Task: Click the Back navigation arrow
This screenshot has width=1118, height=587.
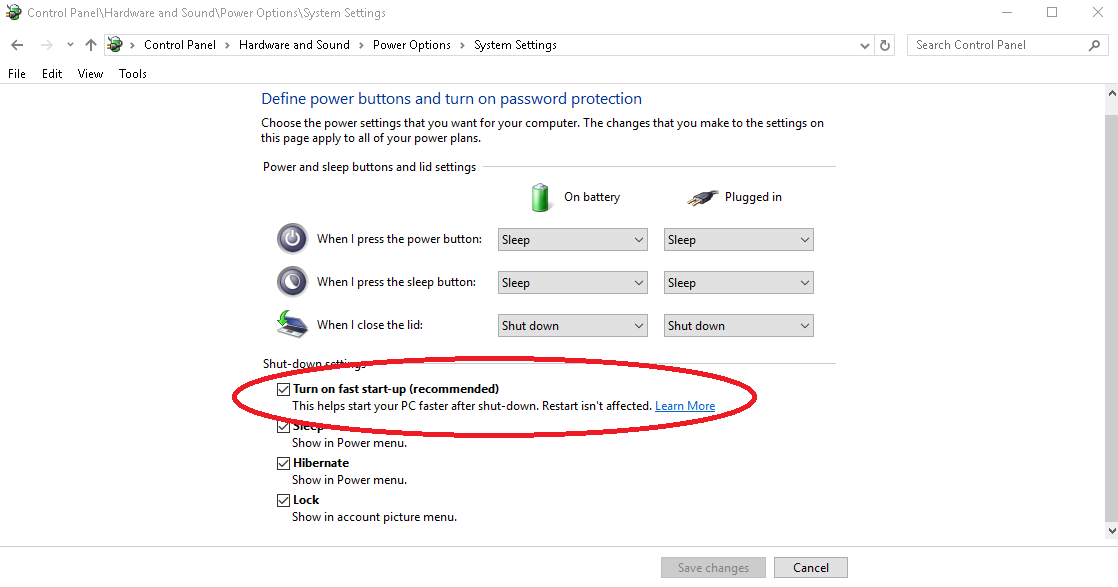Action: [17, 45]
